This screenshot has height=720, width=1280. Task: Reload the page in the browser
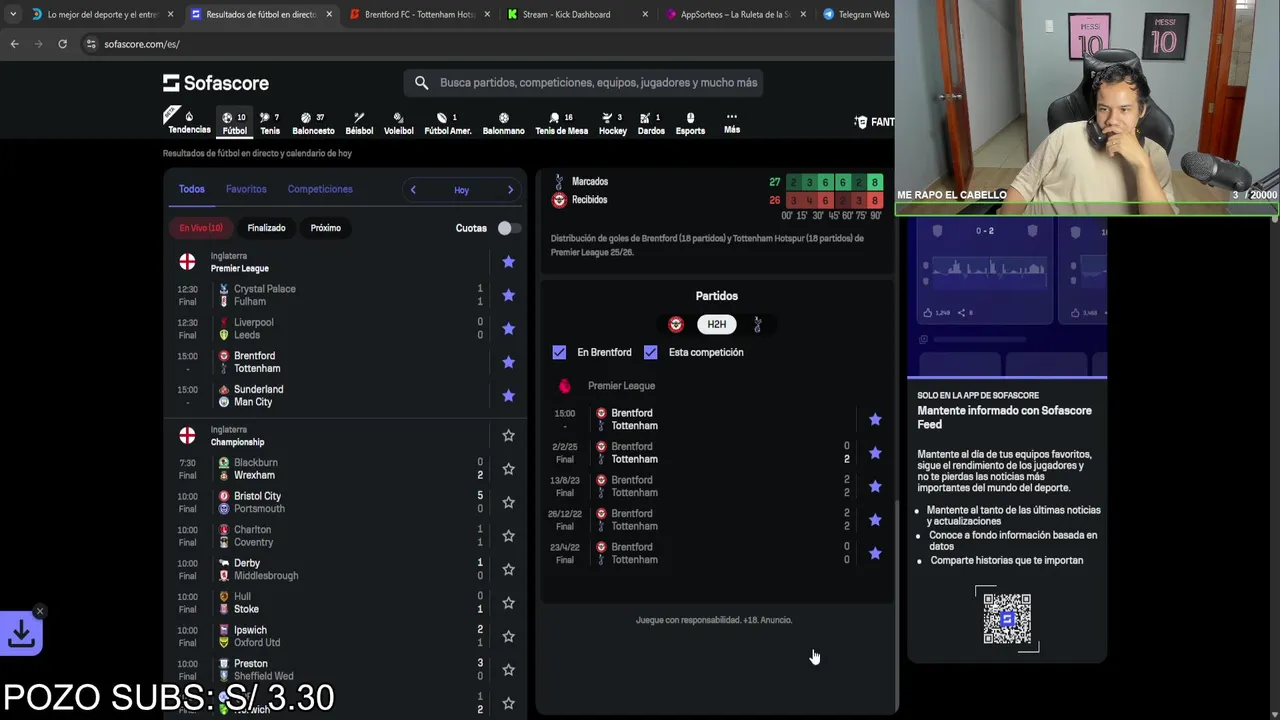tap(62, 44)
